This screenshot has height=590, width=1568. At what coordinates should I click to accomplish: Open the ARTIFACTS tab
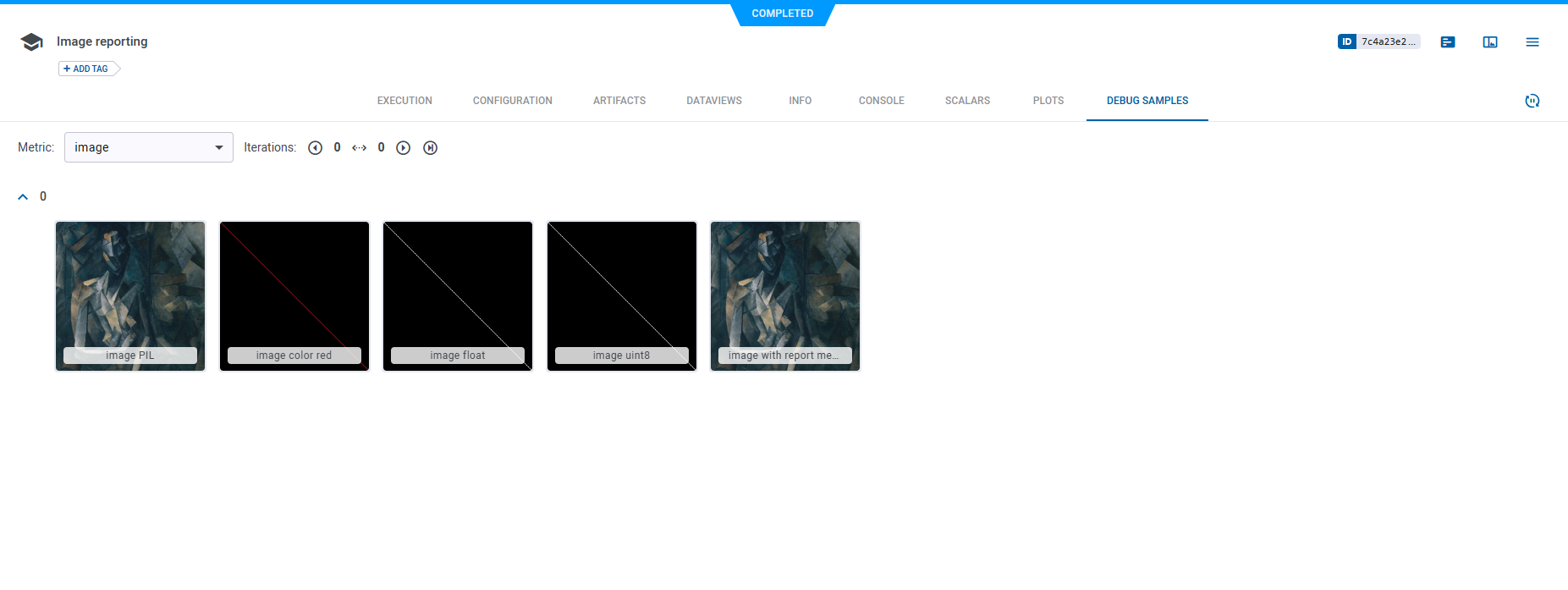[x=619, y=101]
